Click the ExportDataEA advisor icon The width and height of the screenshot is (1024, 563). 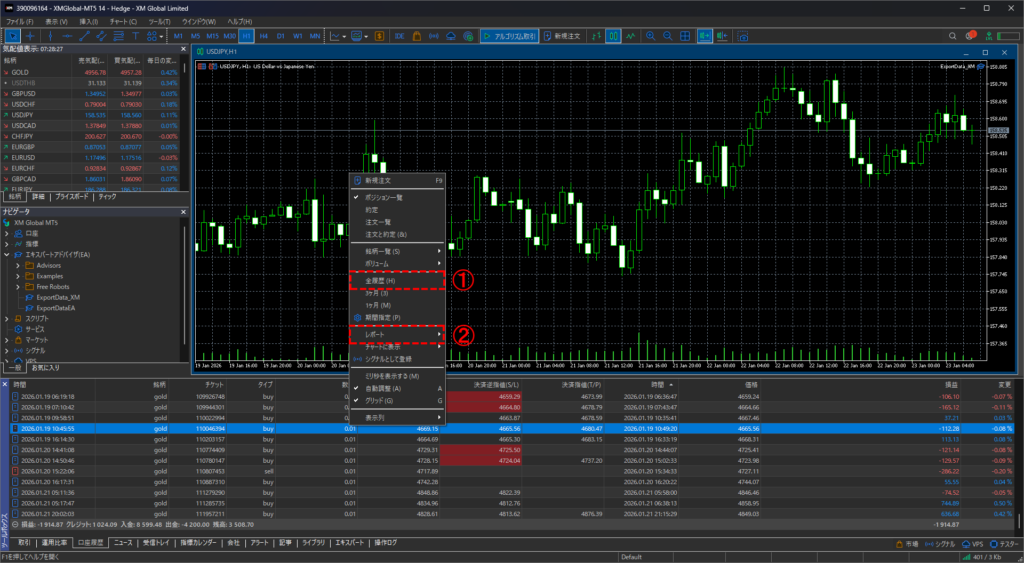(x=28, y=308)
